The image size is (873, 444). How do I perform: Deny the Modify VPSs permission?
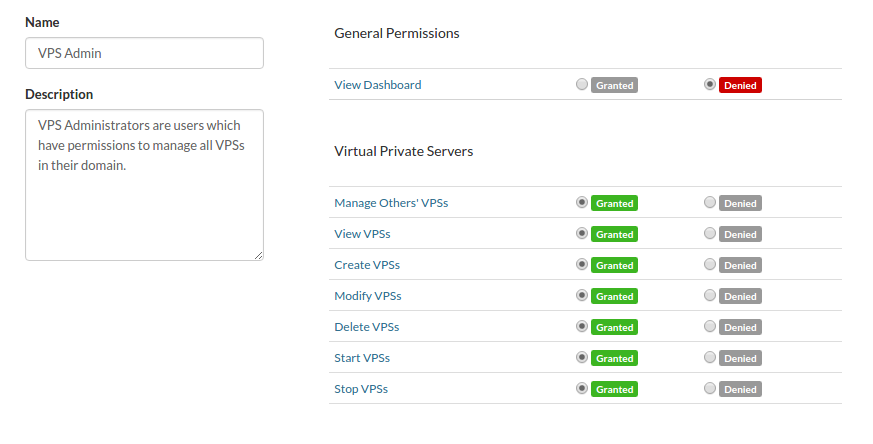tap(710, 296)
